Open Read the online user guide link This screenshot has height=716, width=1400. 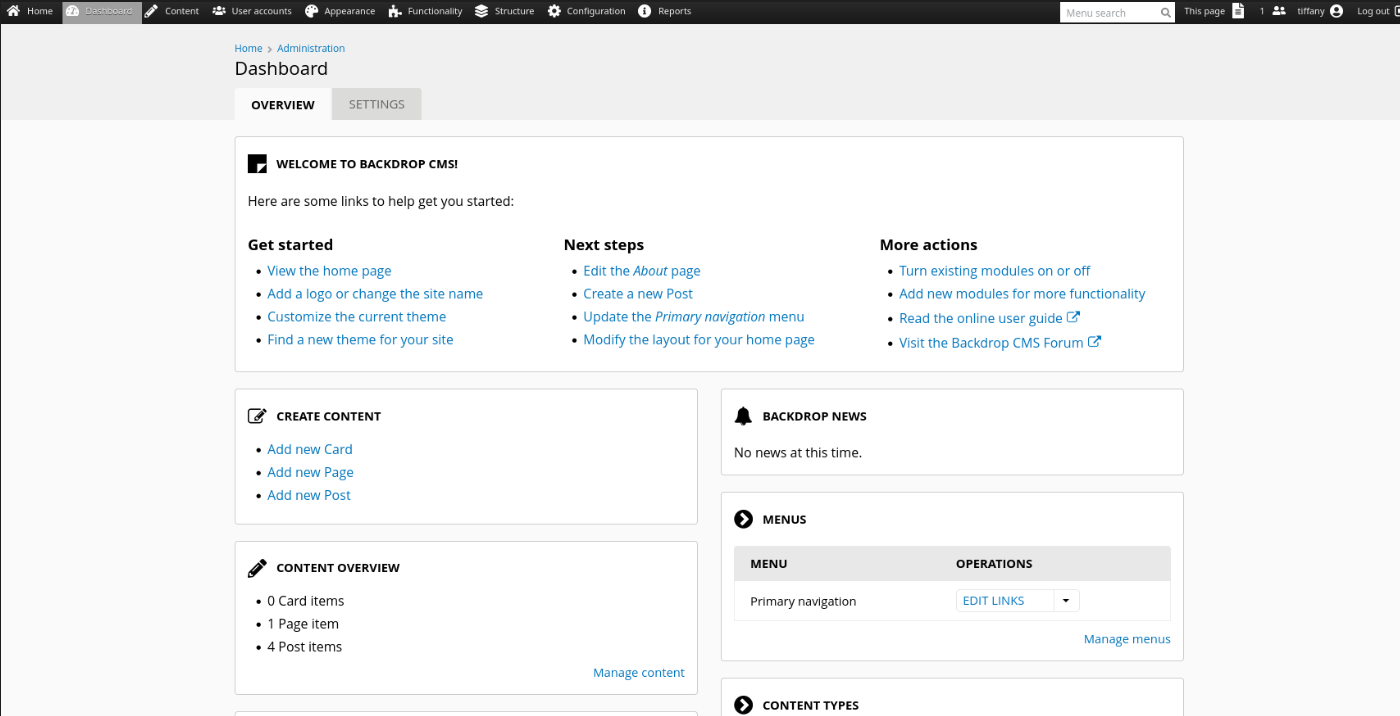tap(980, 318)
